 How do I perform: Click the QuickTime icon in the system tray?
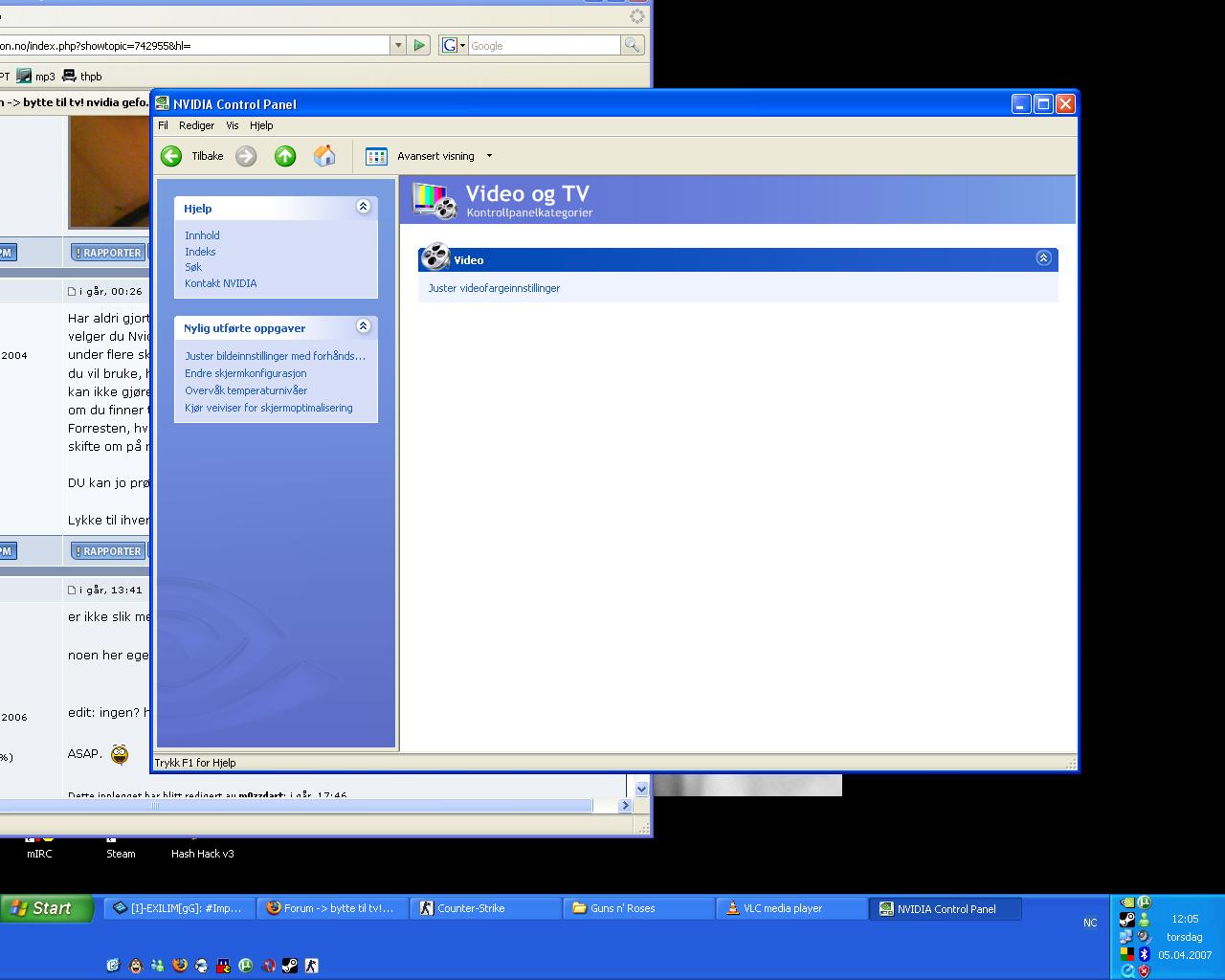1126,970
